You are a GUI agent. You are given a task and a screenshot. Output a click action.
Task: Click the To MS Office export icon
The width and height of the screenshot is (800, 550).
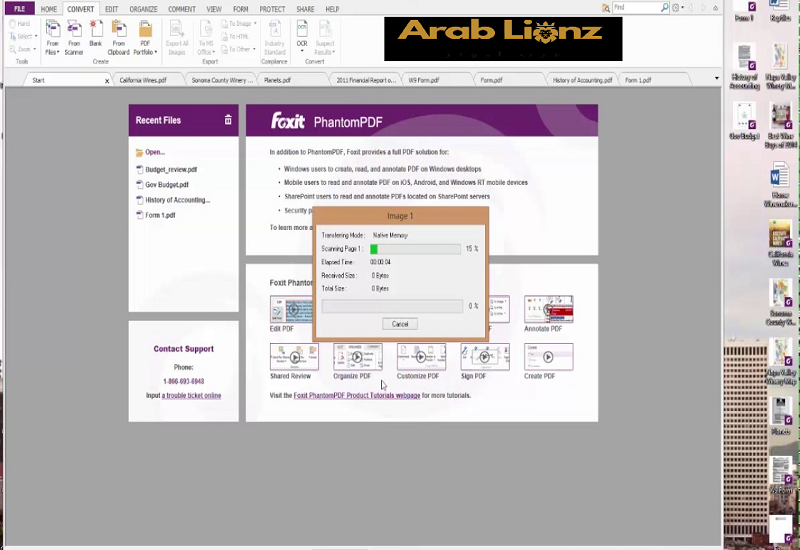coord(206,29)
